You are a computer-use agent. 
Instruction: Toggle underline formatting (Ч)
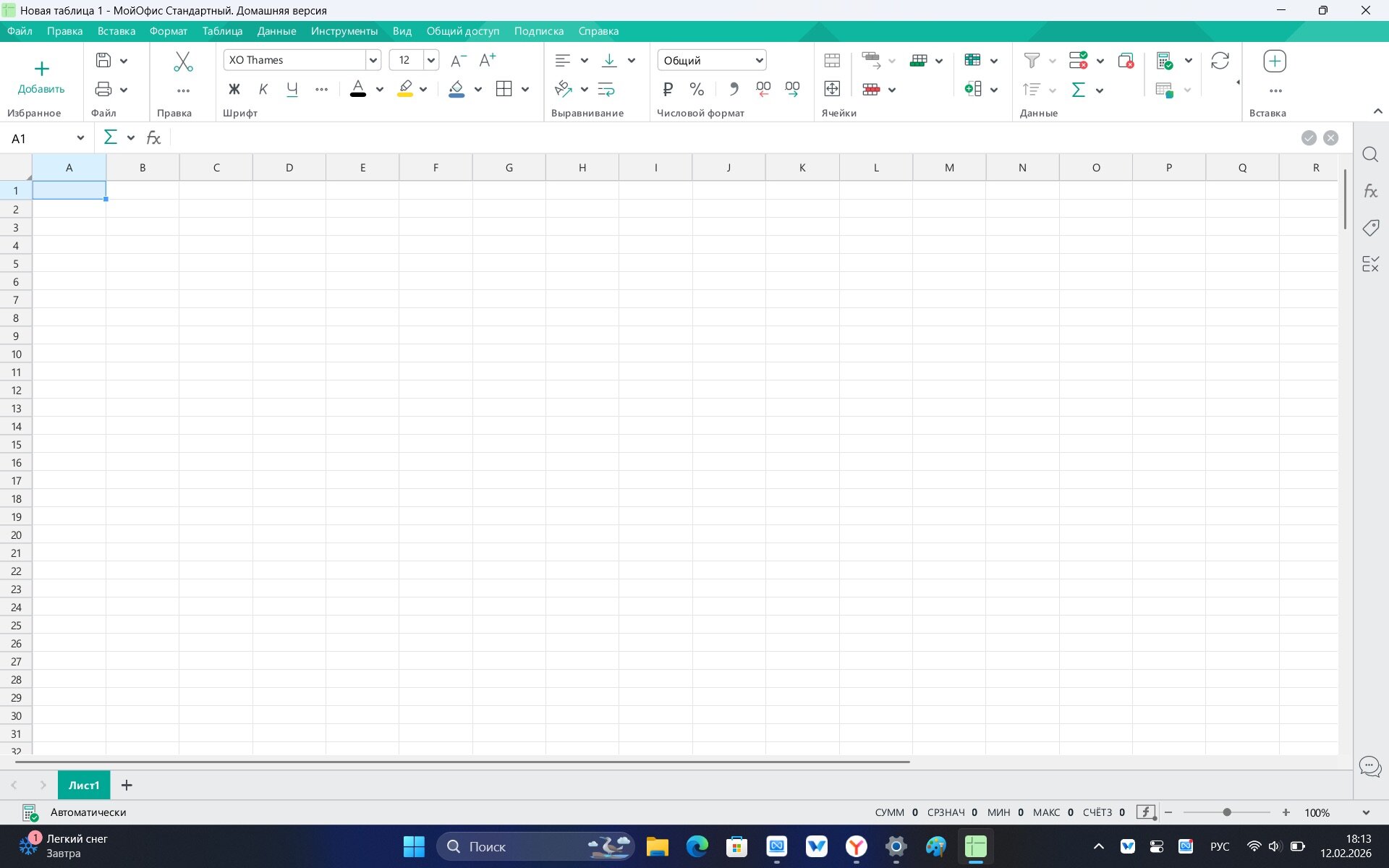pos(292,89)
